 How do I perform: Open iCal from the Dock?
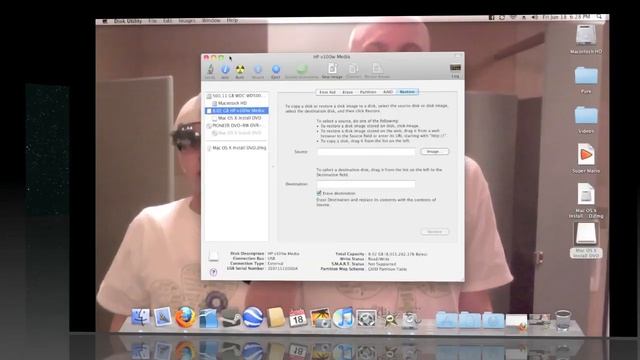click(x=298, y=318)
